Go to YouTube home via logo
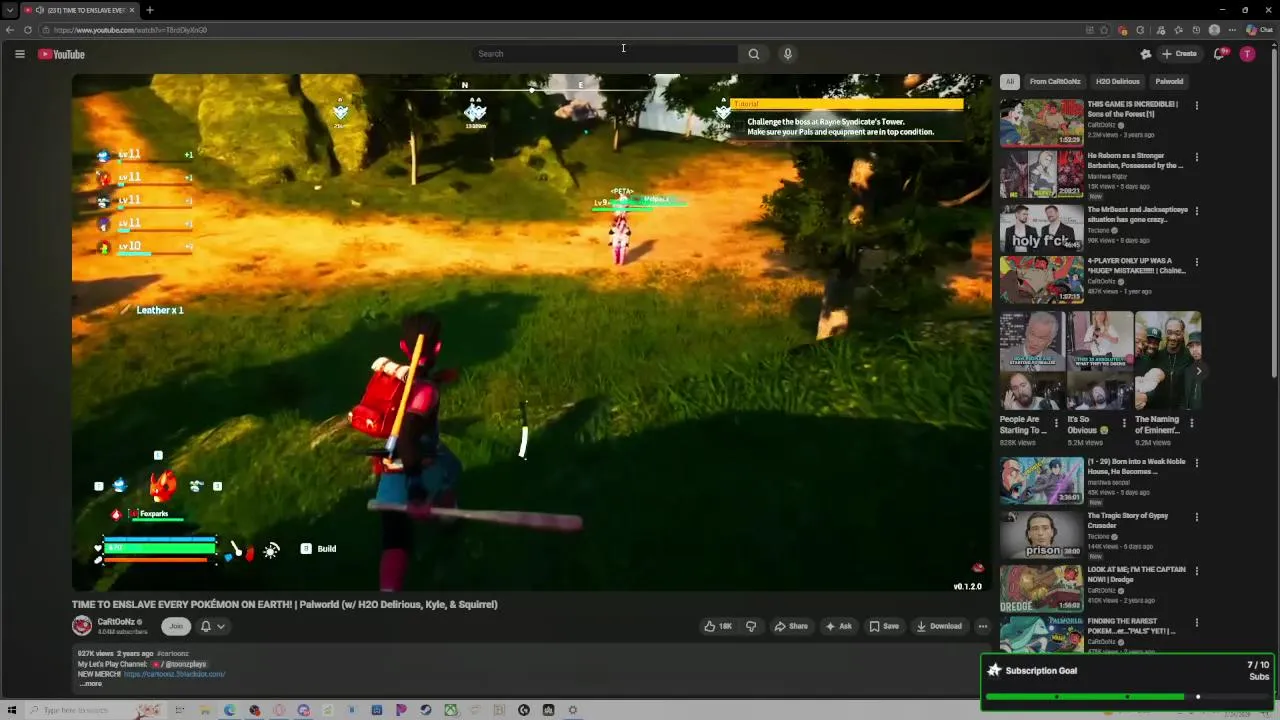The height and width of the screenshot is (720, 1280). point(61,54)
